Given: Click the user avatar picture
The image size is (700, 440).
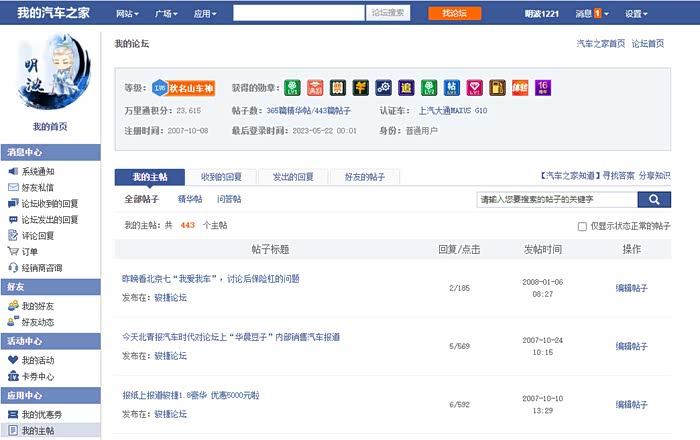Looking at the screenshot, I should pyautogui.click(x=50, y=72).
